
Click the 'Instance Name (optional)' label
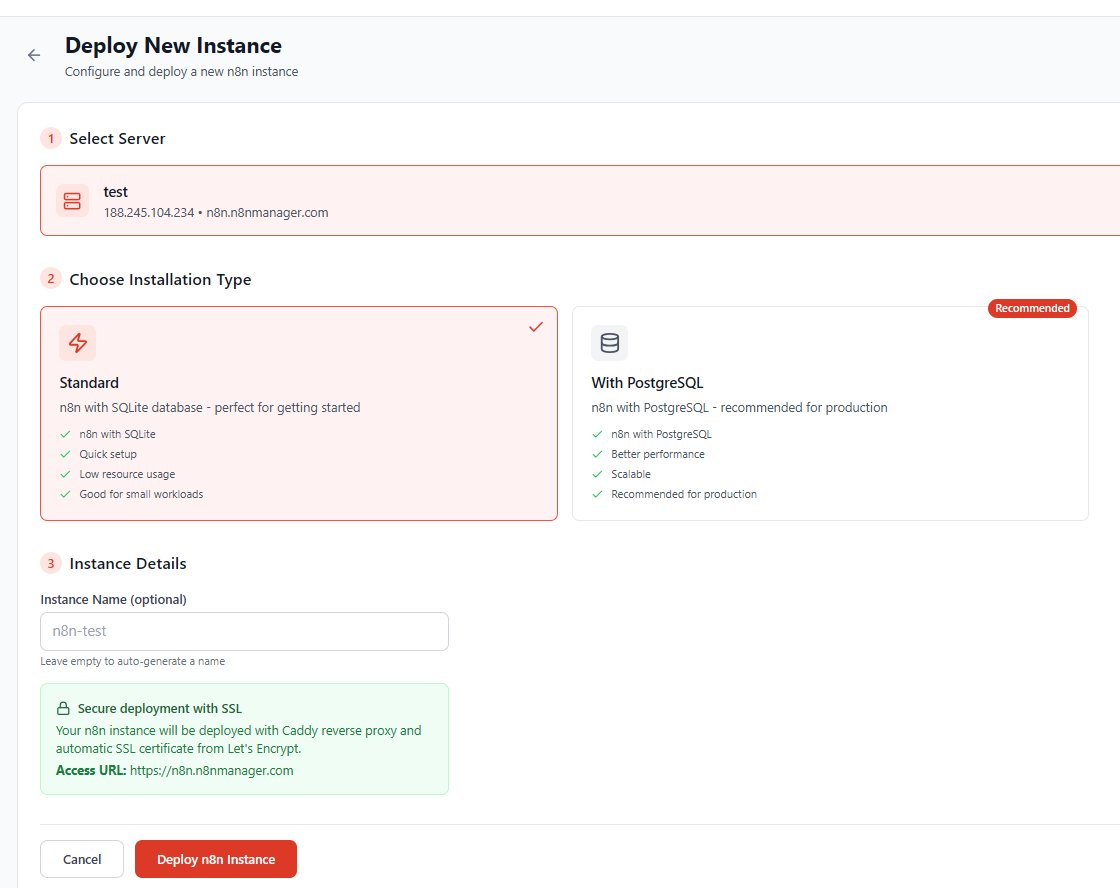(x=114, y=599)
